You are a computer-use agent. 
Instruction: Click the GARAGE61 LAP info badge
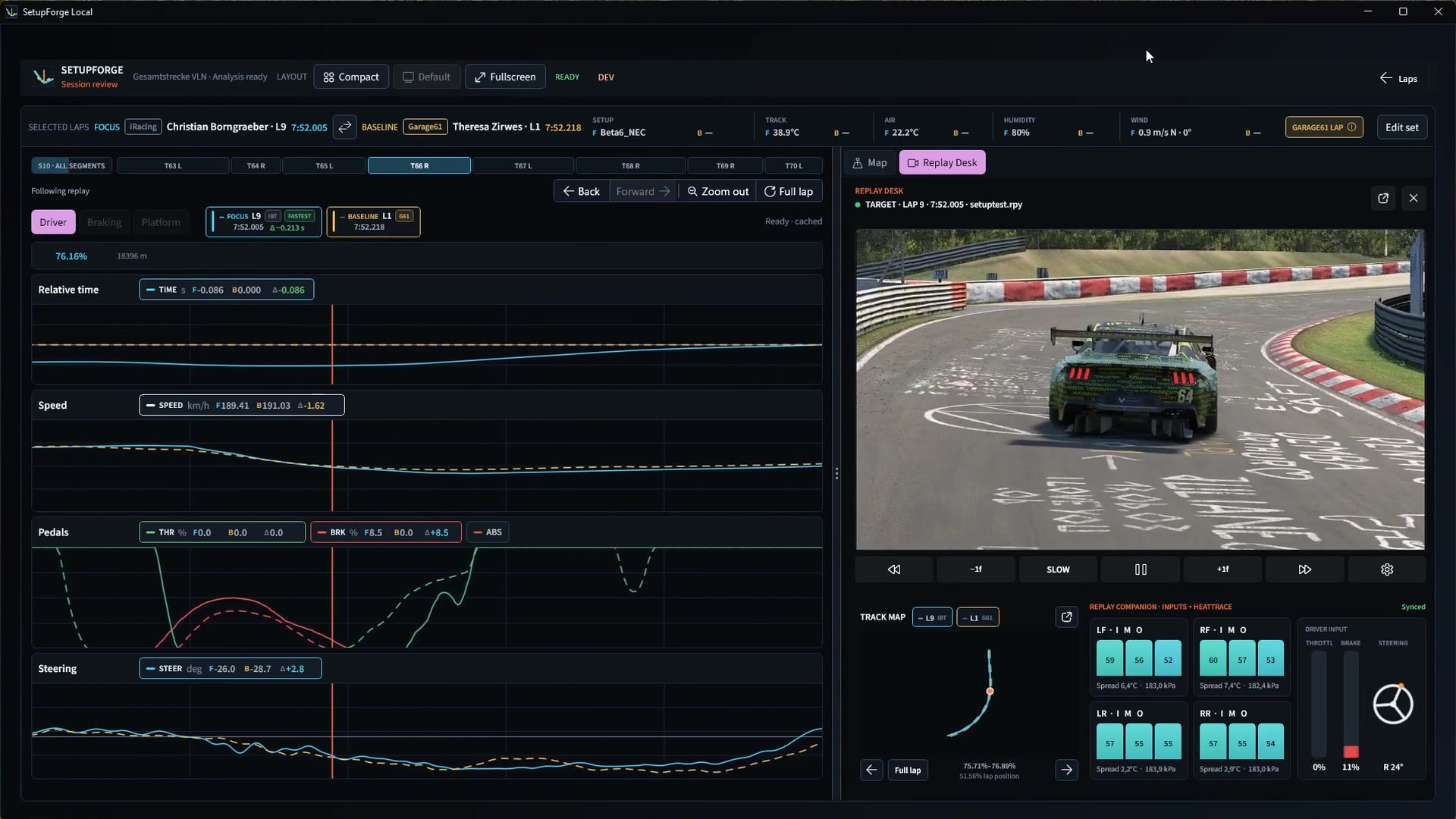[1324, 127]
